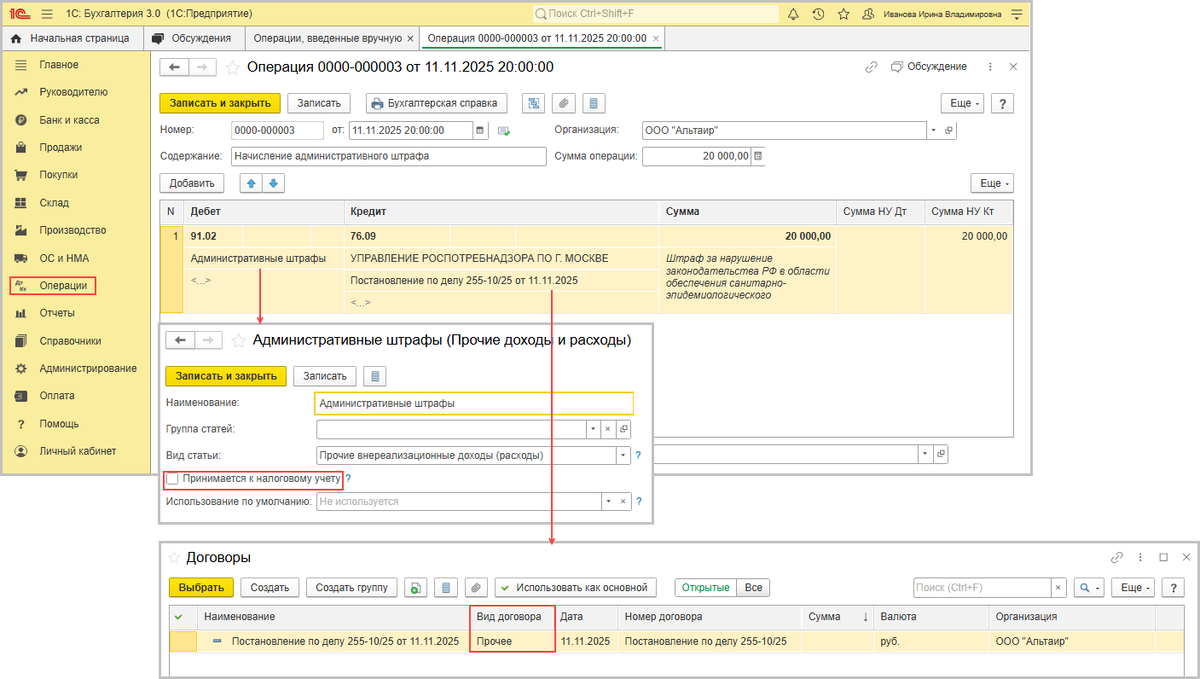Image resolution: width=1200 pixels, height=679 pixels.
Task: Go back arrow in Operation document
Action: click(x=175, y=67)
